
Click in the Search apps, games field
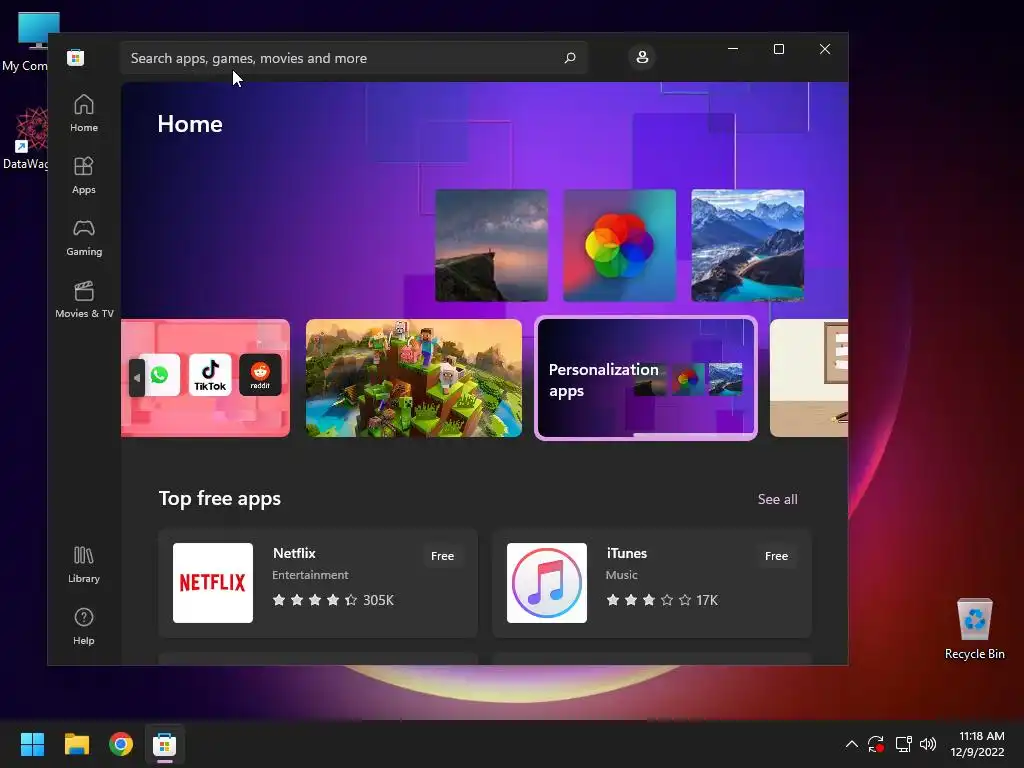[x=353, y=58]
